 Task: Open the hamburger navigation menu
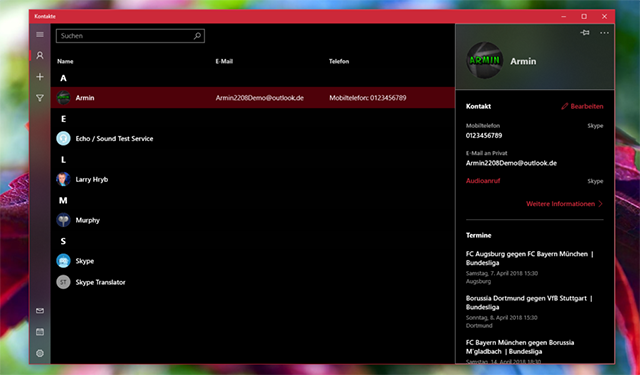click(40, 35)
